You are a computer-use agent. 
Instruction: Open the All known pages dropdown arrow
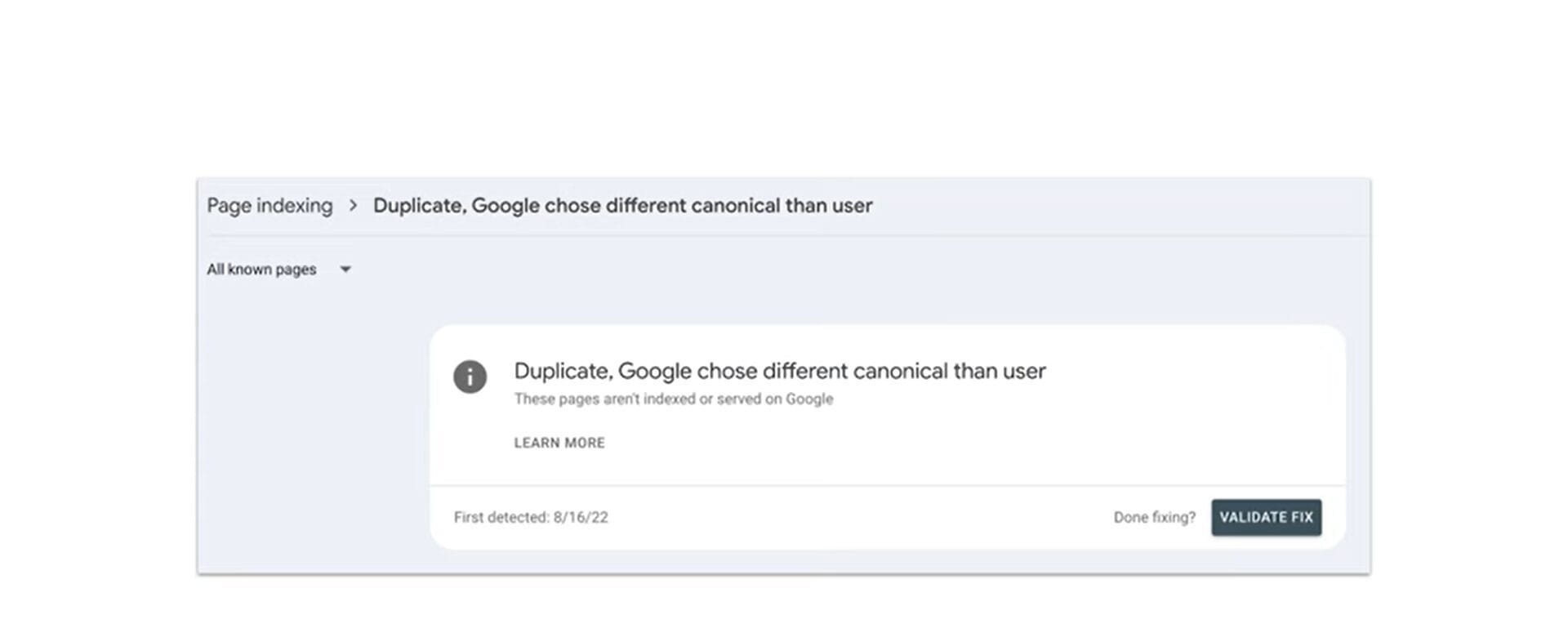(345, 270)
